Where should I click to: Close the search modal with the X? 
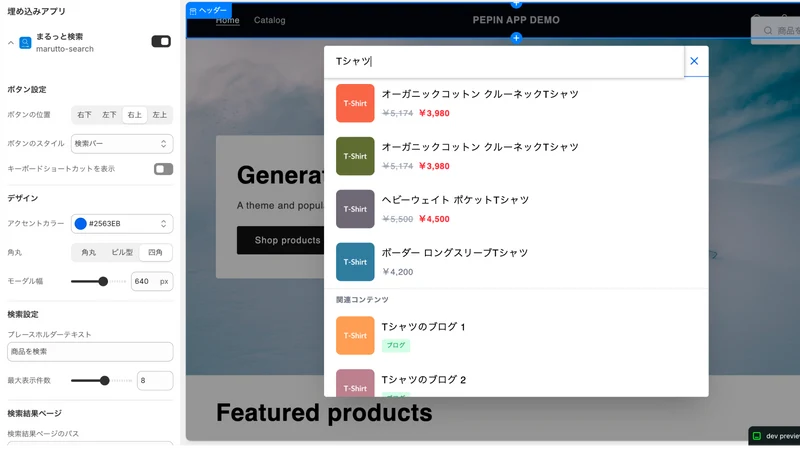pos(694,61)
